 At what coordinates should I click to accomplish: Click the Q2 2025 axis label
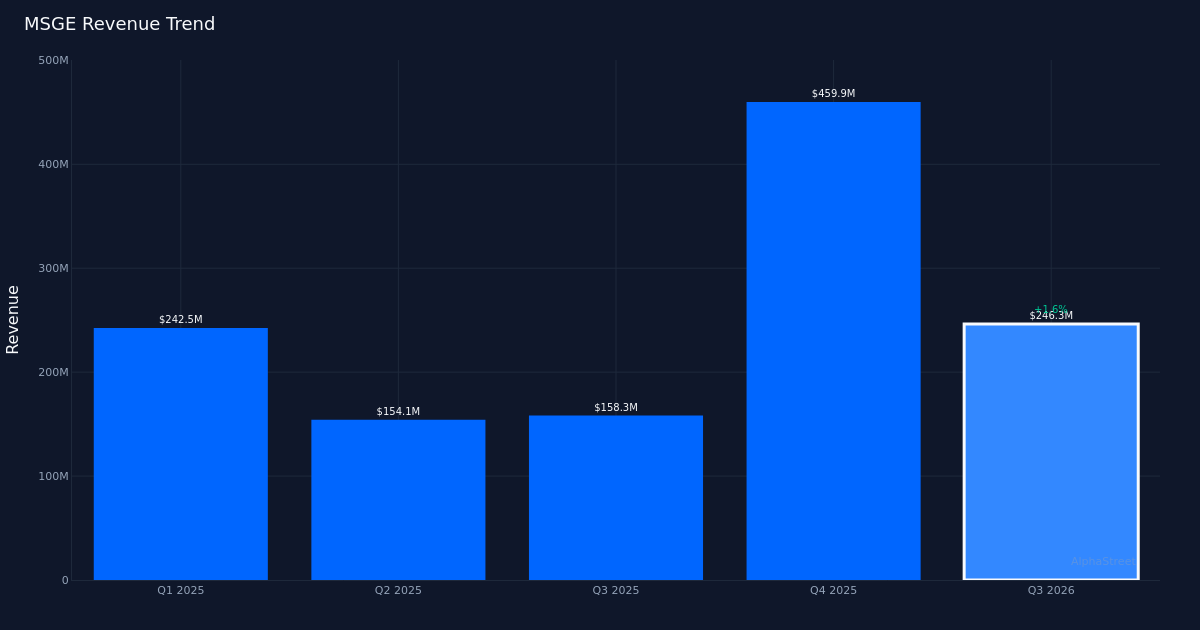(398, 590)
